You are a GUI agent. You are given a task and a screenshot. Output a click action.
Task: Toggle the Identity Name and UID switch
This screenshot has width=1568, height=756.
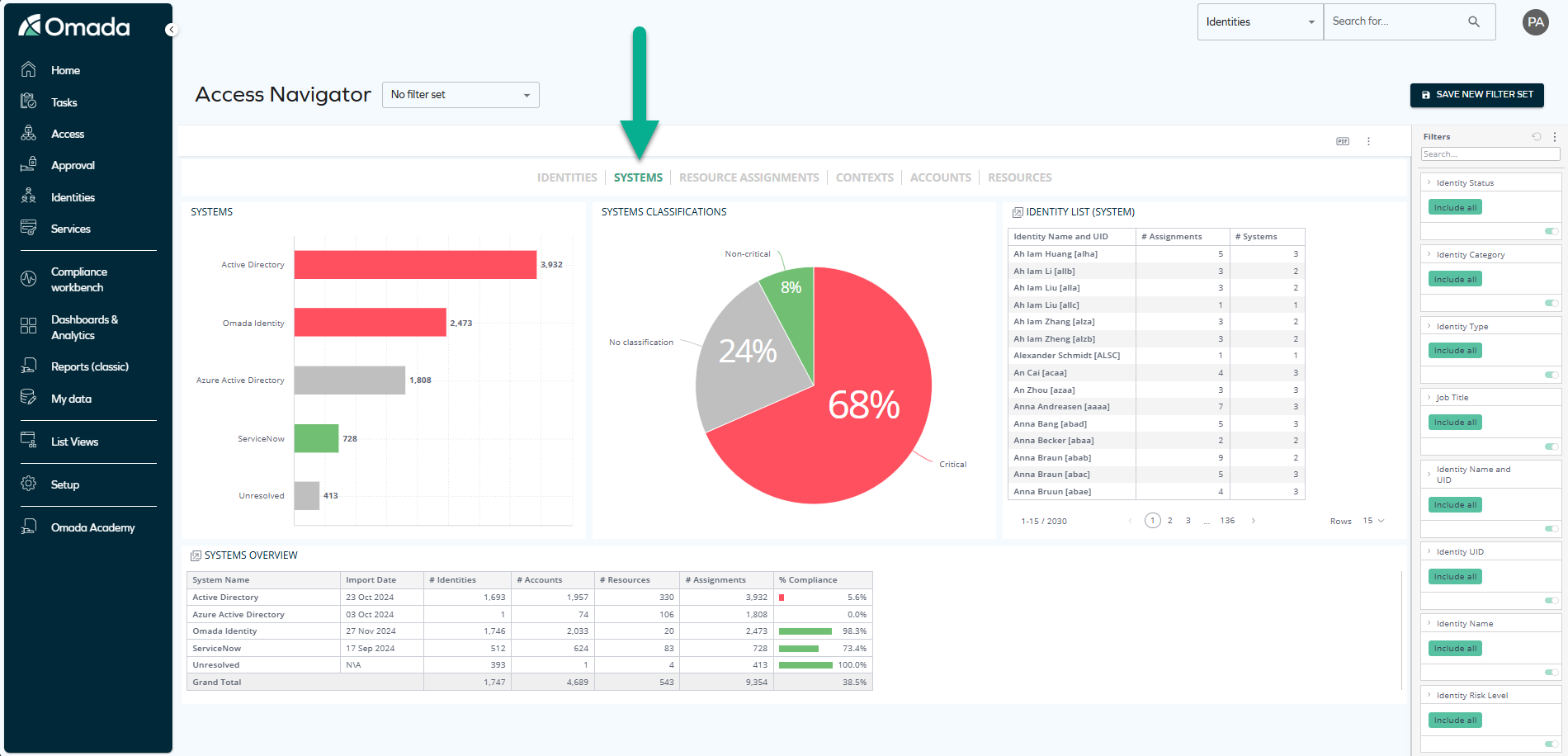tap(1551, 528)
